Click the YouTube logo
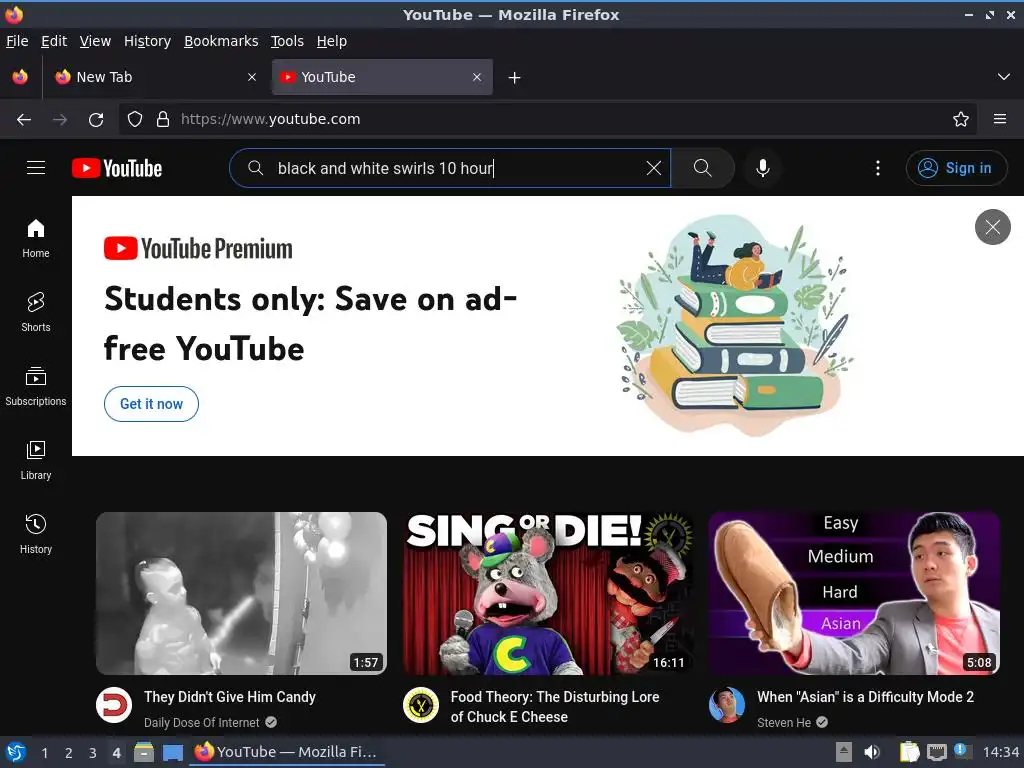 [117, 168]
